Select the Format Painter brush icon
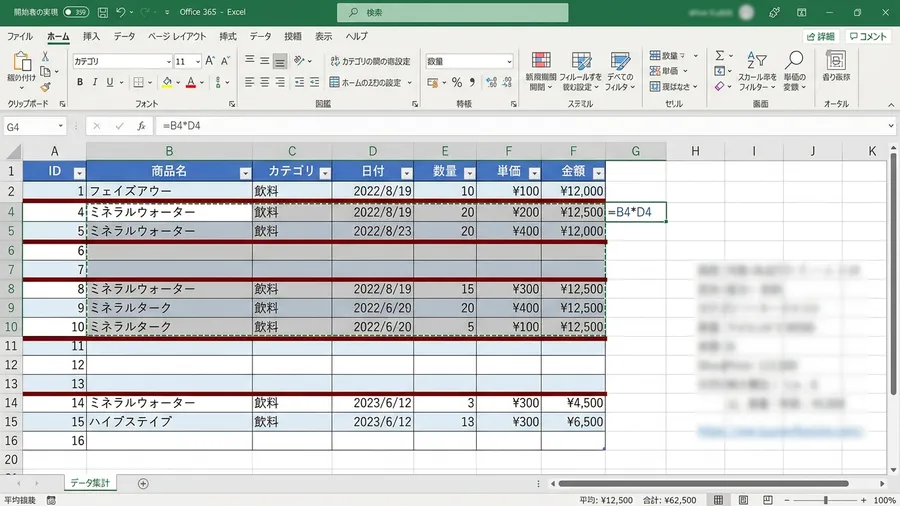The height and width of the screenshot is (506, 900). click(45, 87)
